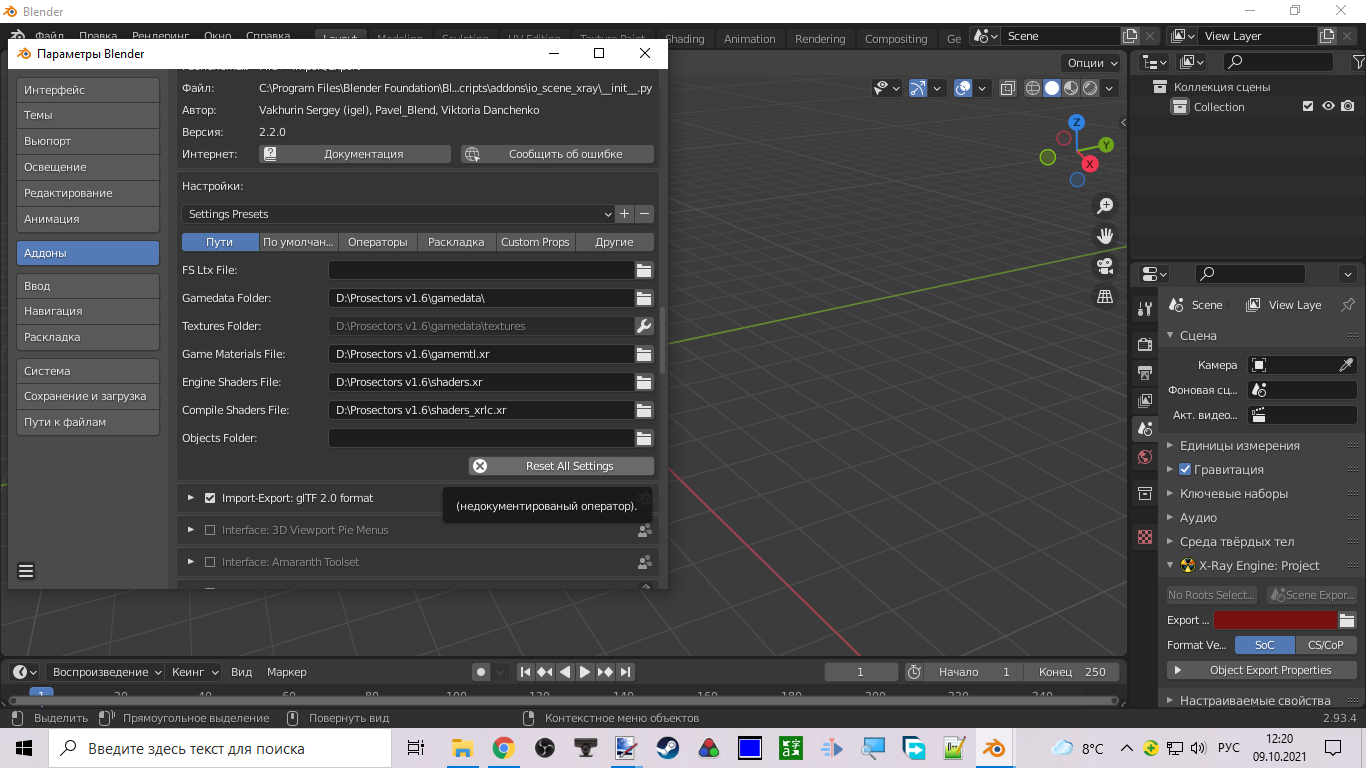
Task: Open the Кеинг dropdown in the timeline
Action: tap(195, 672)
